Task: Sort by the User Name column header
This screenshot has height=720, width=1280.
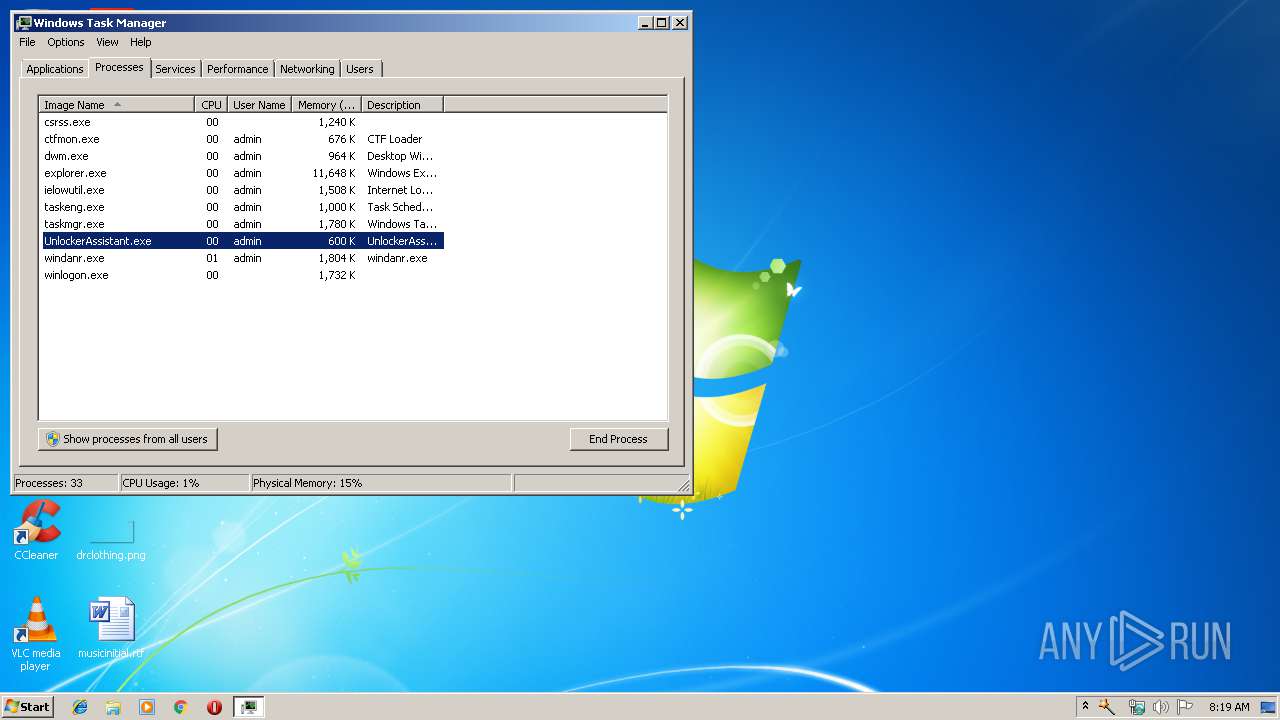Action: pos(259,105)
